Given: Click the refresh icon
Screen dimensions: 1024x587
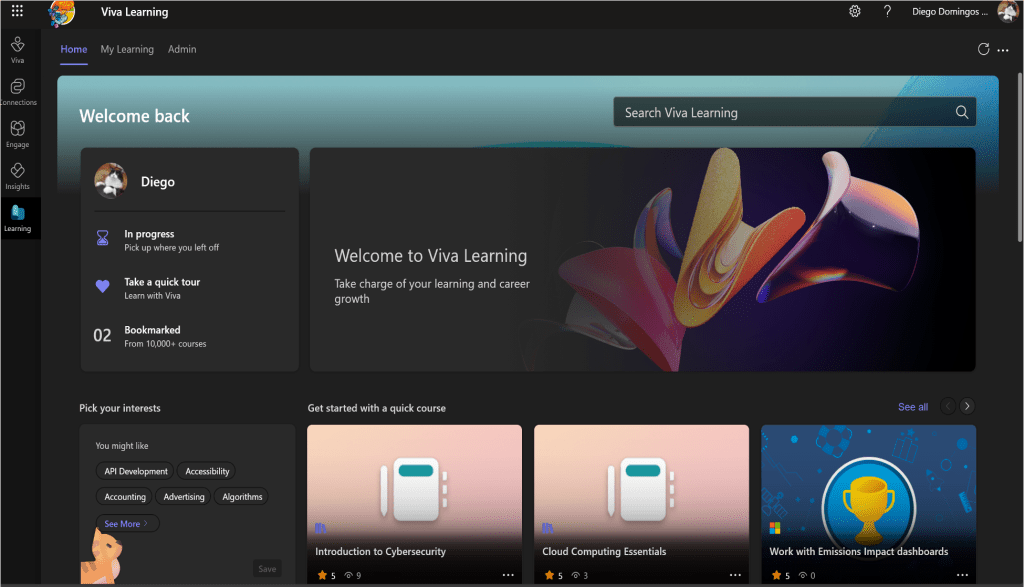Looking at the screenshot, I should coord(983,49).
